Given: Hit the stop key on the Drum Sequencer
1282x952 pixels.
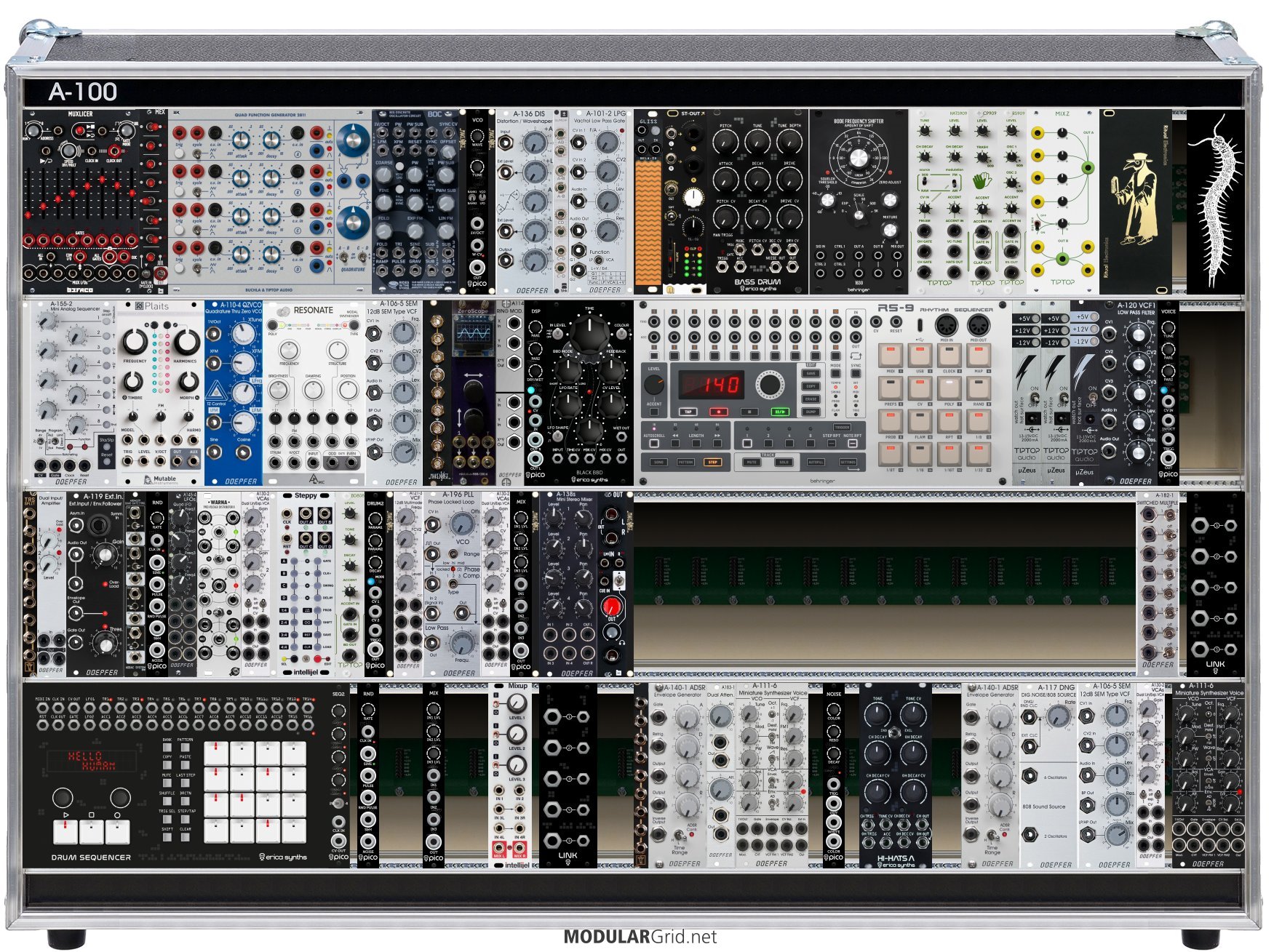Looking at the screenshot, I should [x=92, y=831].
